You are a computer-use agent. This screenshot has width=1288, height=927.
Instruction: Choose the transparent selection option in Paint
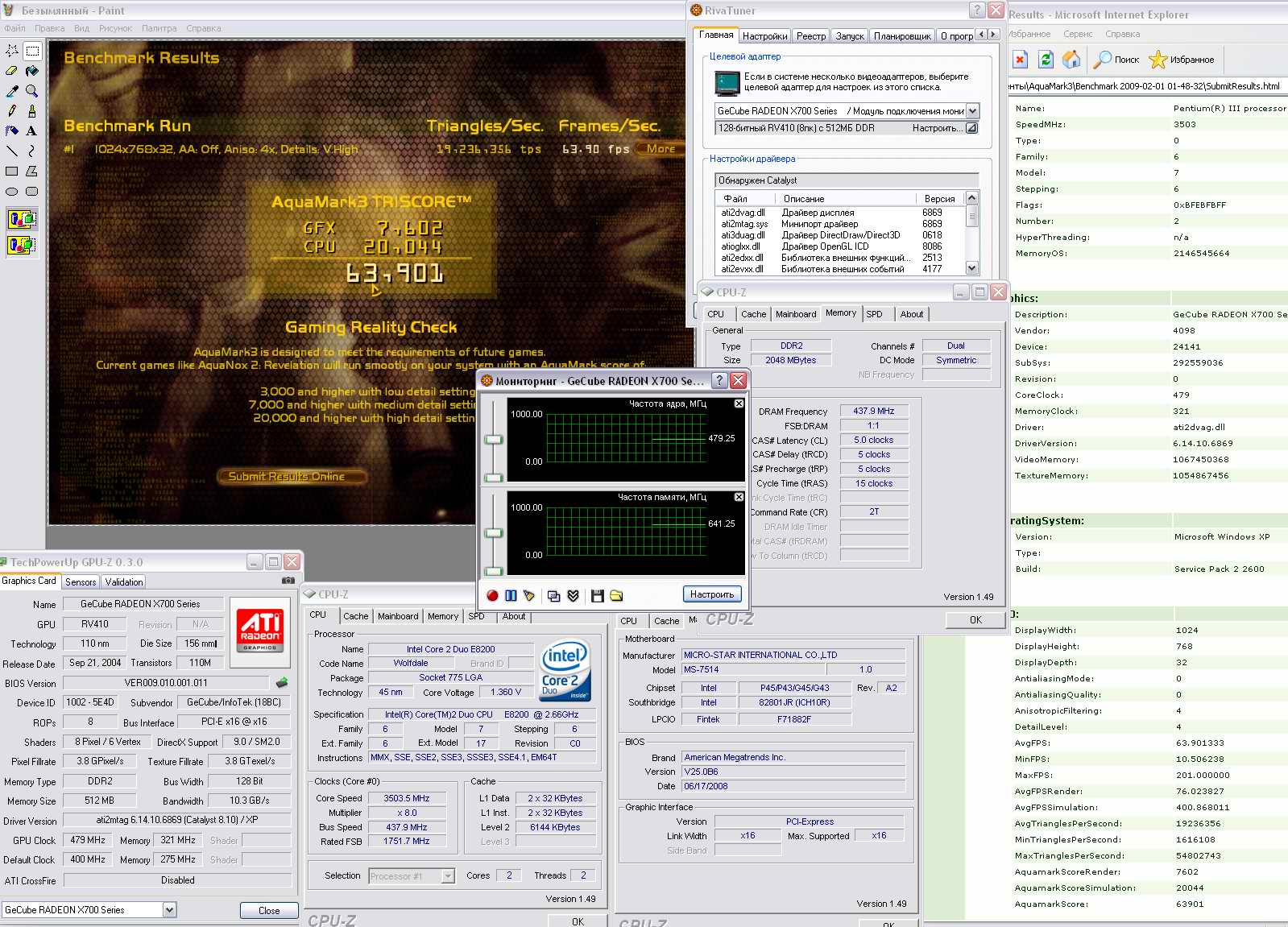[22, 244]
